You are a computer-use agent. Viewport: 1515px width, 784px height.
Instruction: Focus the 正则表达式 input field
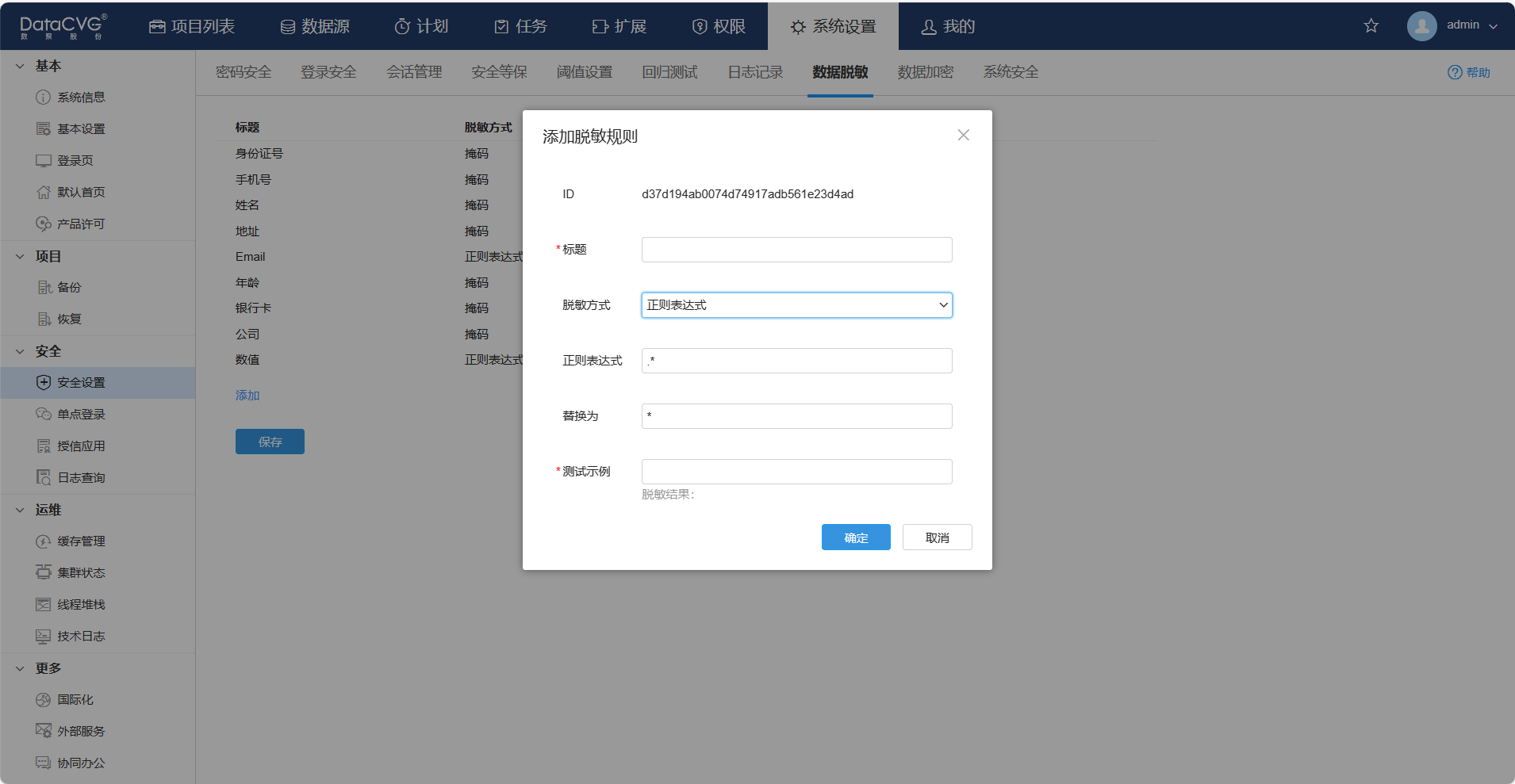(x=796, y=361)
